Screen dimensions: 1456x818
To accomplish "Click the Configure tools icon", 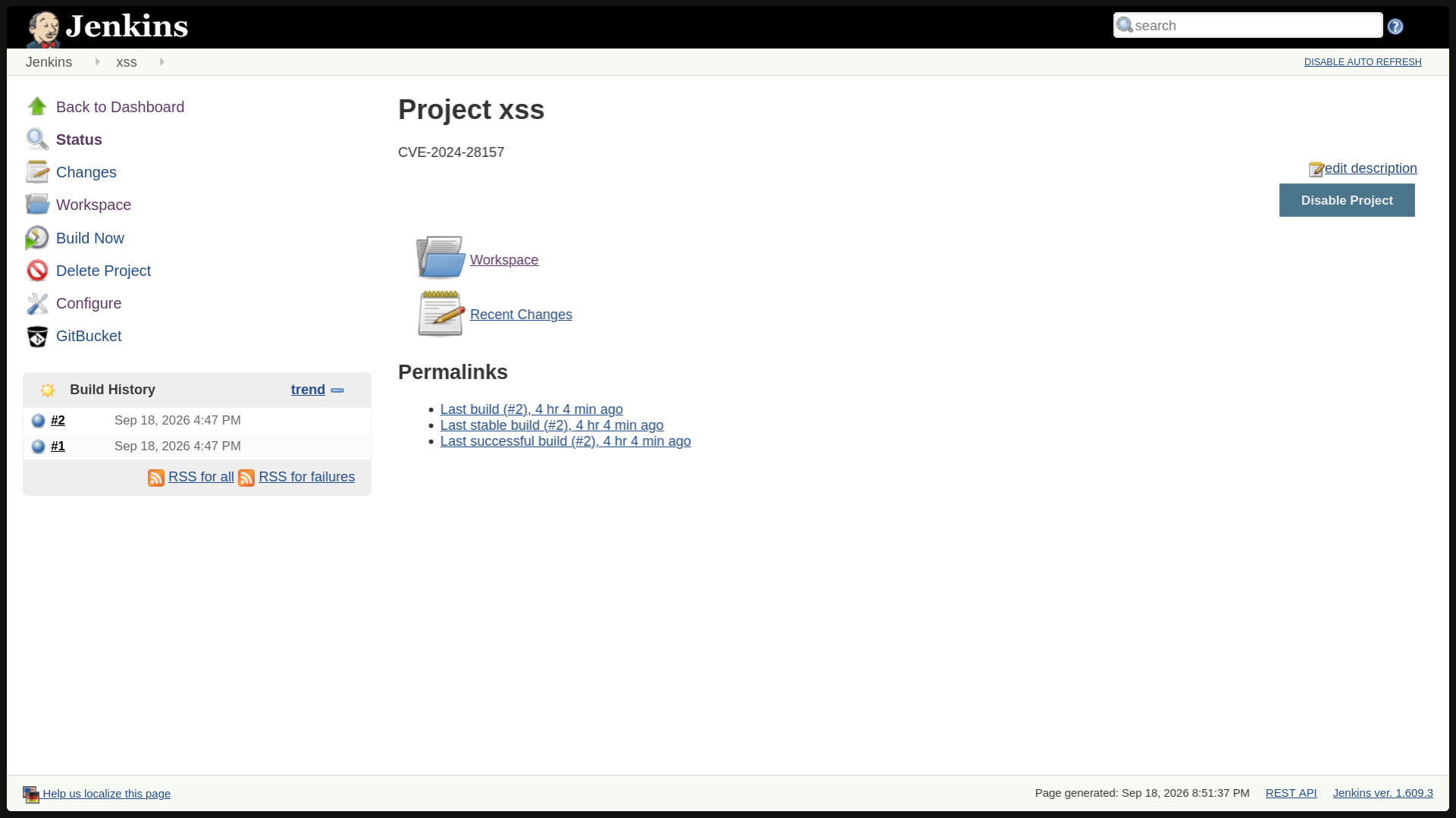I will pos(37,303).
